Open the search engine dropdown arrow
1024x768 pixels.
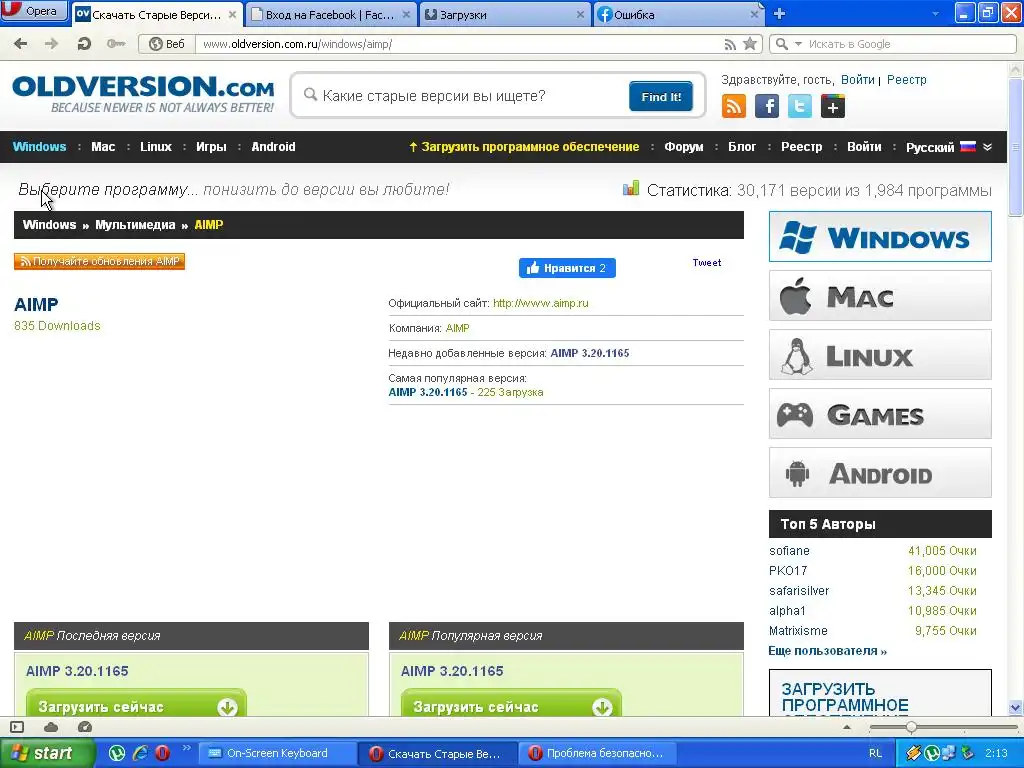797,44
